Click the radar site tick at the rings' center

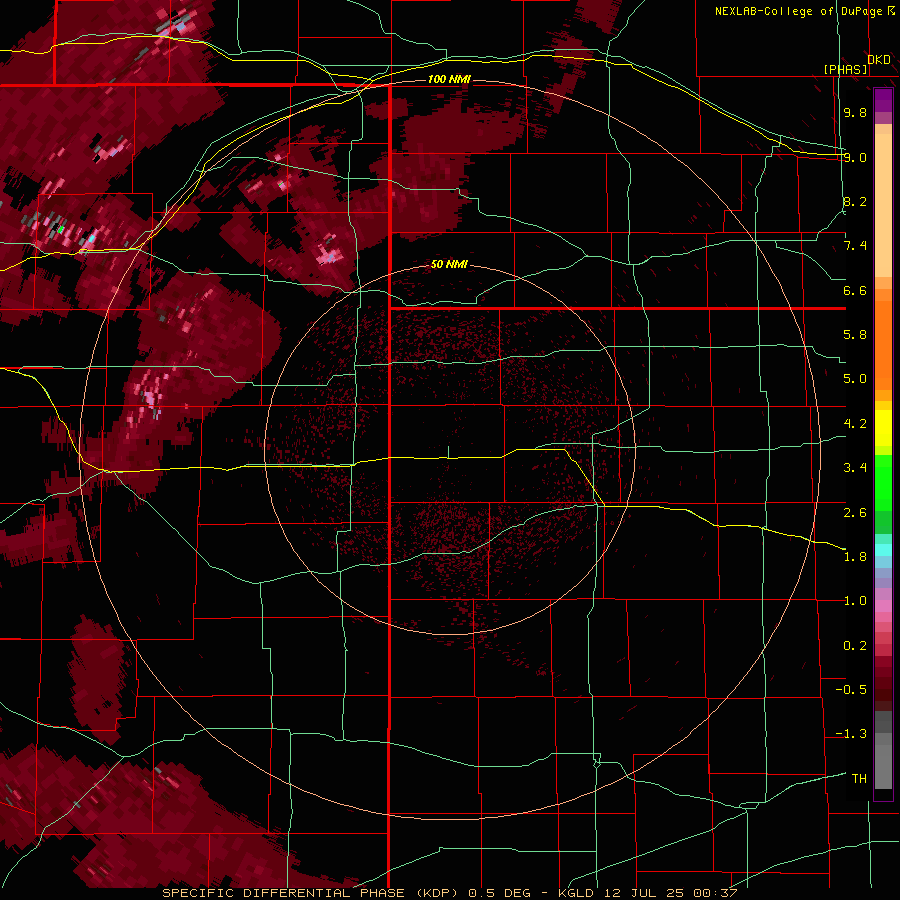coord(449,452)
